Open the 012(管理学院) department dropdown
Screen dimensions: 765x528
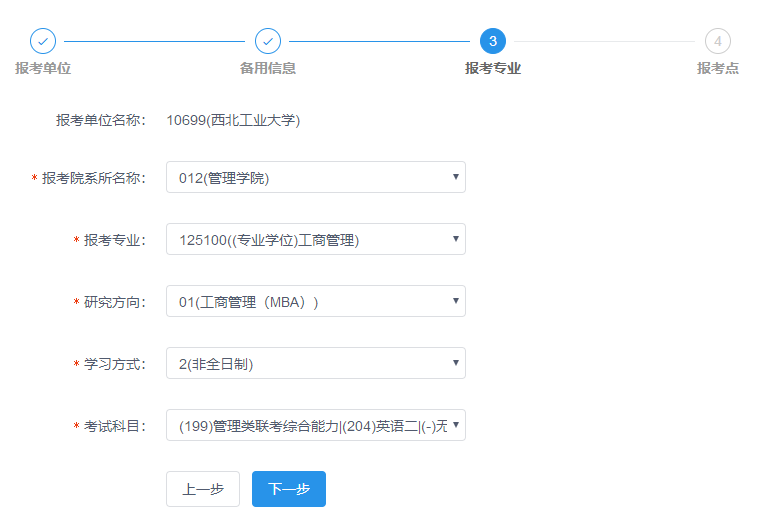(x=315, y=178)
